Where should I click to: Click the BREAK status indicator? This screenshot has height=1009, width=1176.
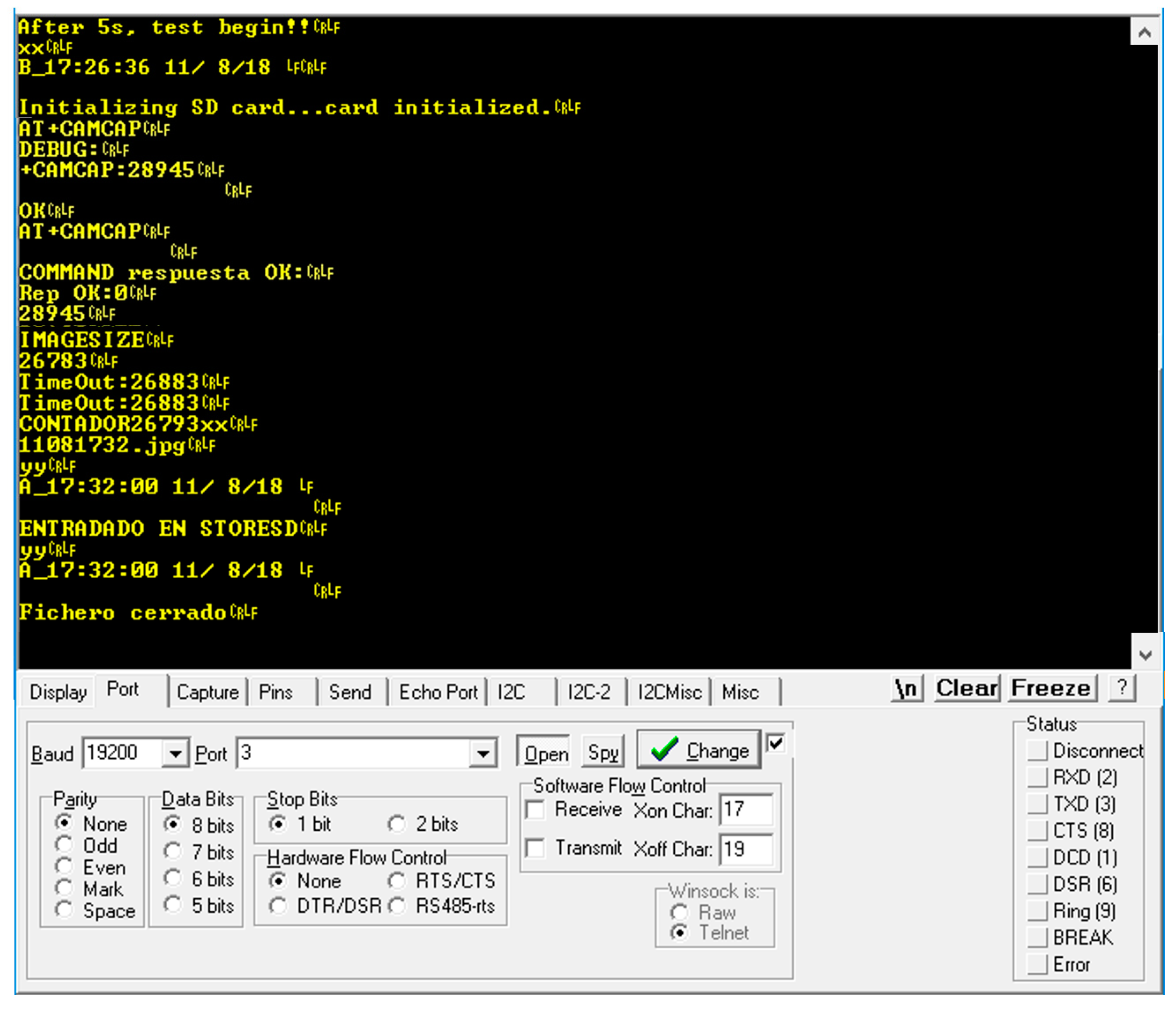pos(1037,937)
